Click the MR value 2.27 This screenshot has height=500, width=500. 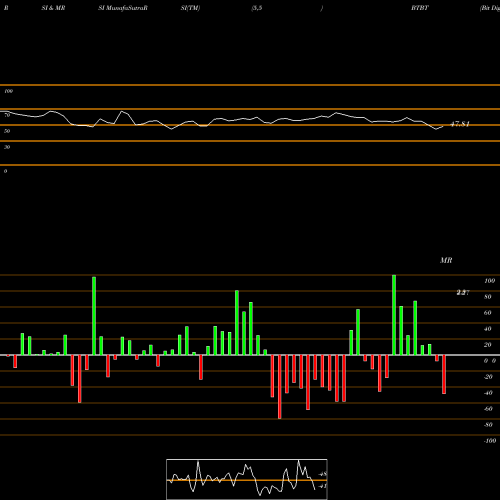(x=463, y=293)
